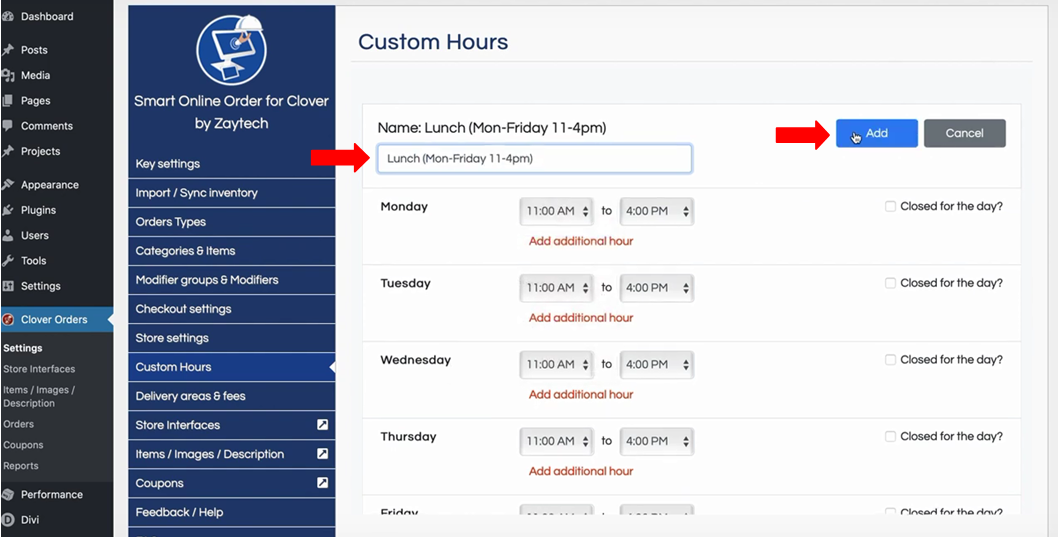
Task: Click the Performance cube icon
Action: coord(8,494)
